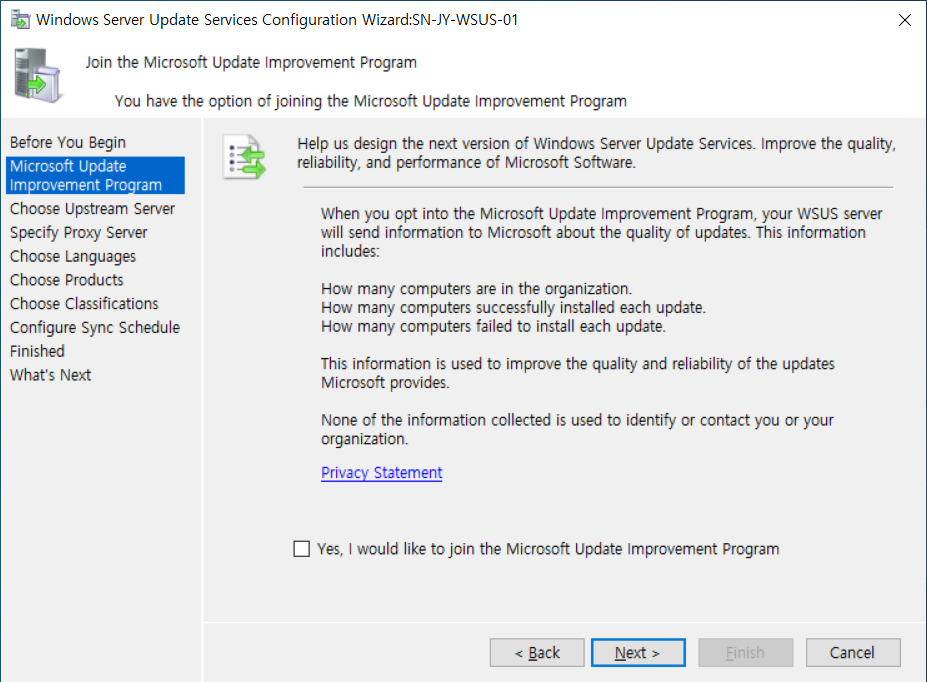
Task: Click the paragraph beginning 'None of the information collected'
Action: pyautogui.click(x=578, y=430)
